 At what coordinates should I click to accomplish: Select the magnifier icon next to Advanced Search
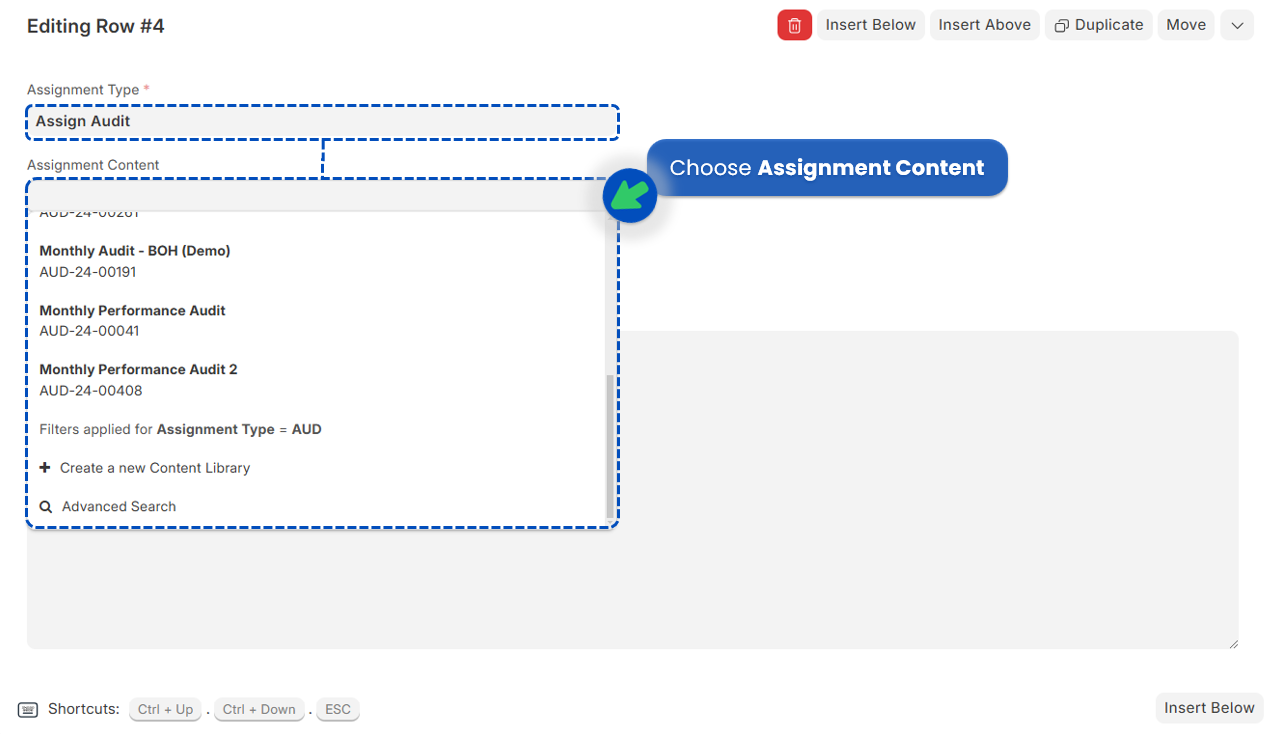[46, 506]
